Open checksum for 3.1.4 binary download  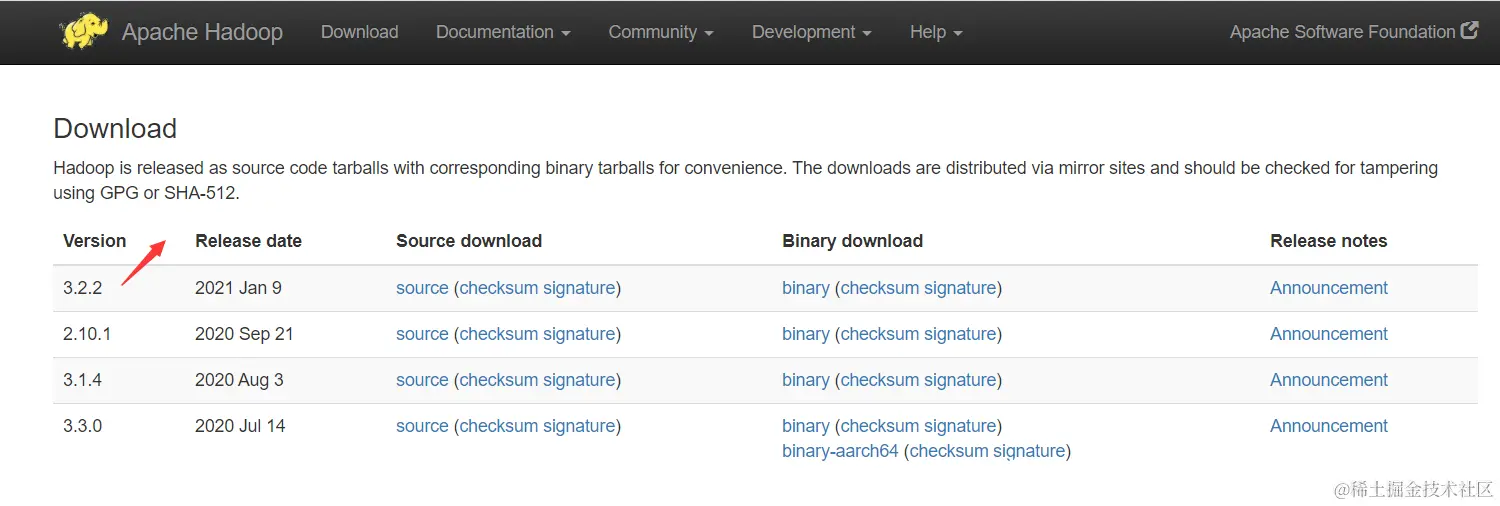879,380
